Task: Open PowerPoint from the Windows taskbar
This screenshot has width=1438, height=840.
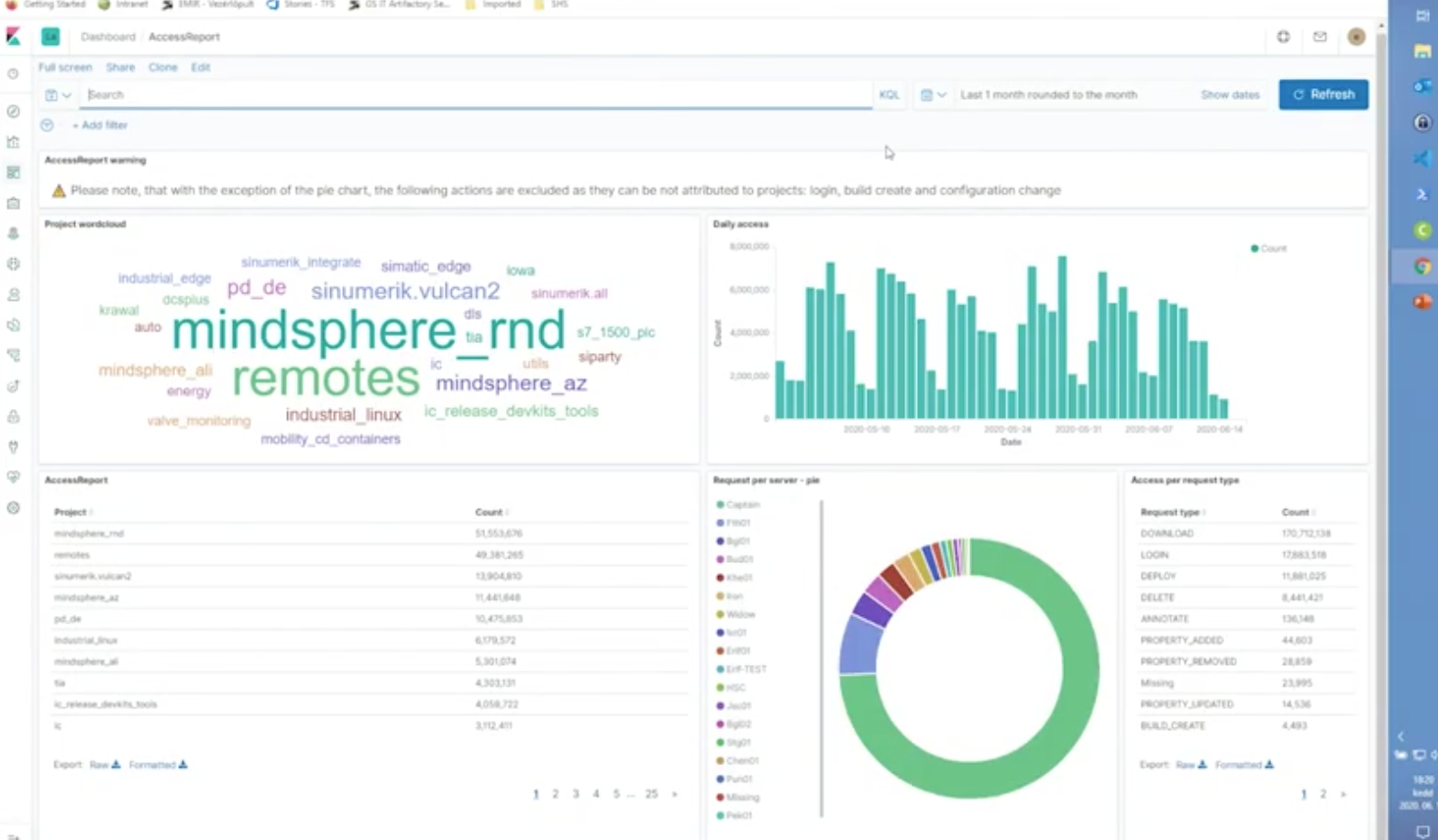Action: coord(1422,301)
